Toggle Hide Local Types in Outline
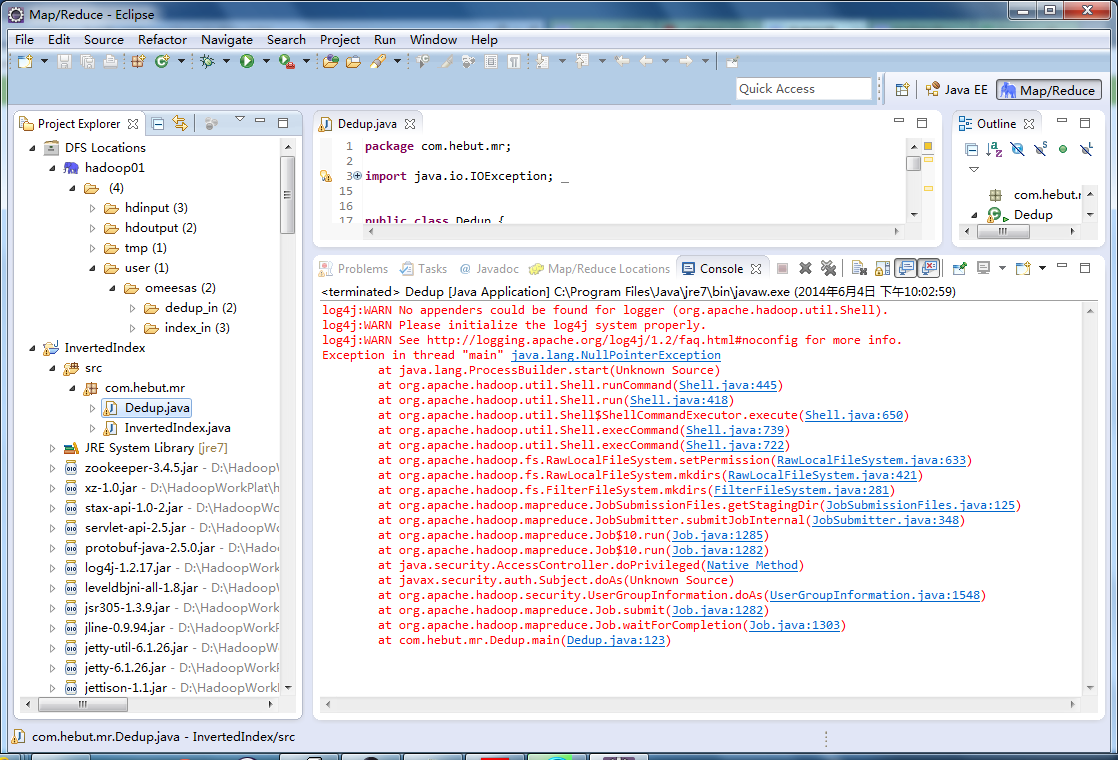 (x=1086, y=149)
